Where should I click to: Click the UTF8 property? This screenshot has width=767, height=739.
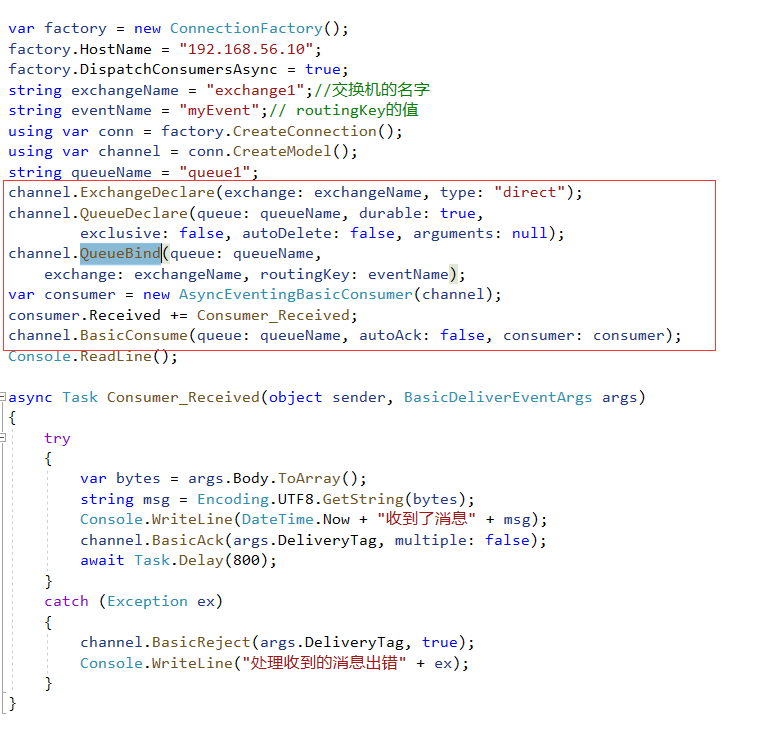tap(295, 499)
